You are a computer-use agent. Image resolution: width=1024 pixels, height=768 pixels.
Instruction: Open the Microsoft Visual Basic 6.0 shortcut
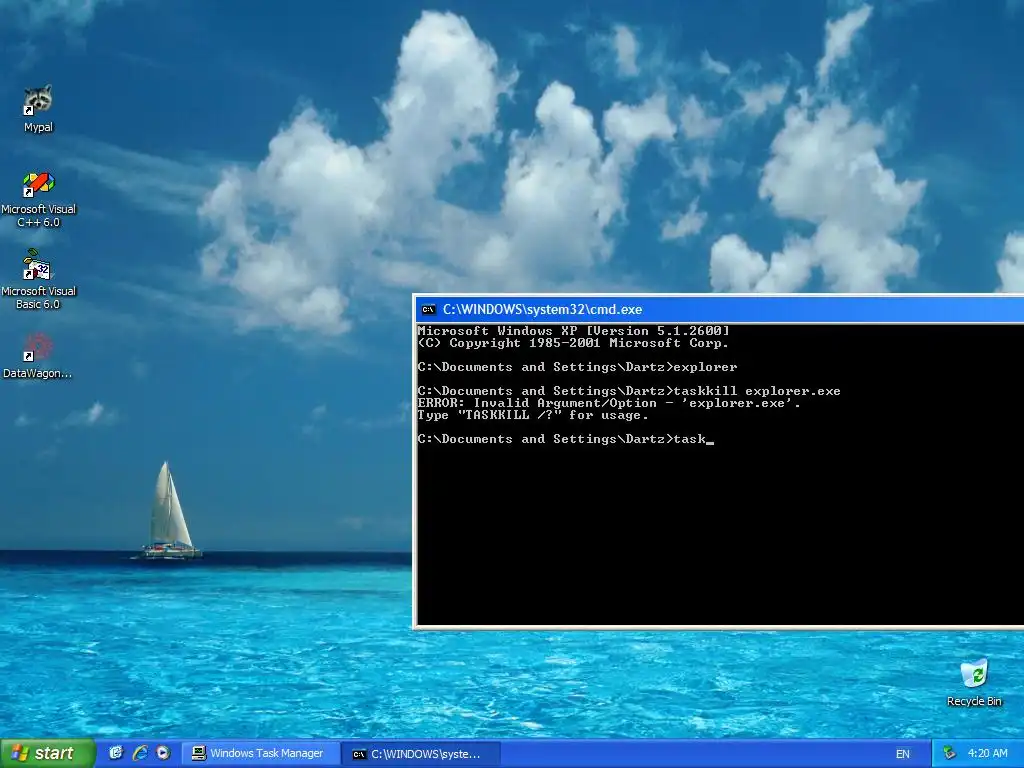38,281
